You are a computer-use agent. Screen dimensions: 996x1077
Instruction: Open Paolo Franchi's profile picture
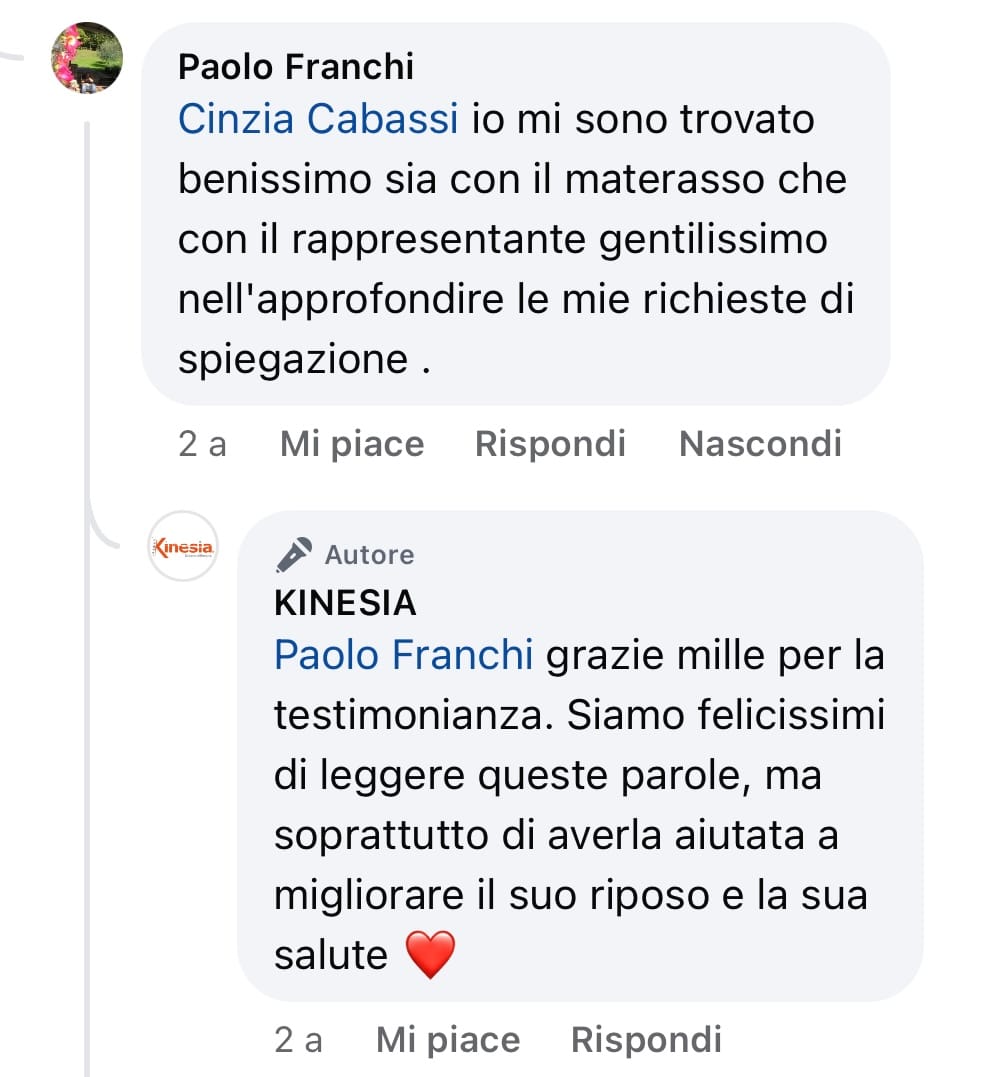click(87, 58)
